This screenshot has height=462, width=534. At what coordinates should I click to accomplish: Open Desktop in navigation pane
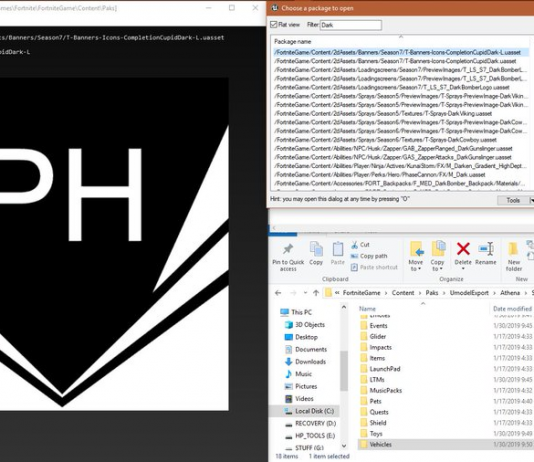tap(301, 337)
